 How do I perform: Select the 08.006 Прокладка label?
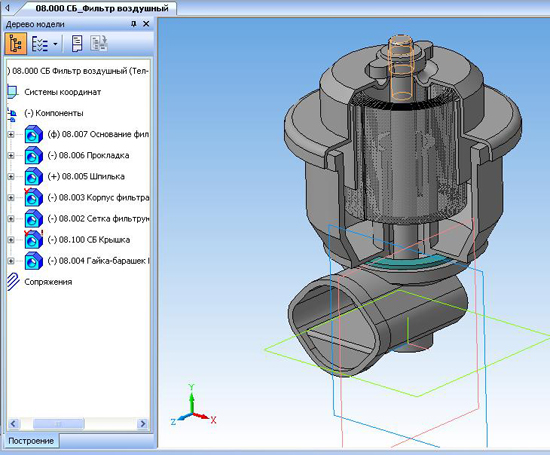[x=88, y=155]
